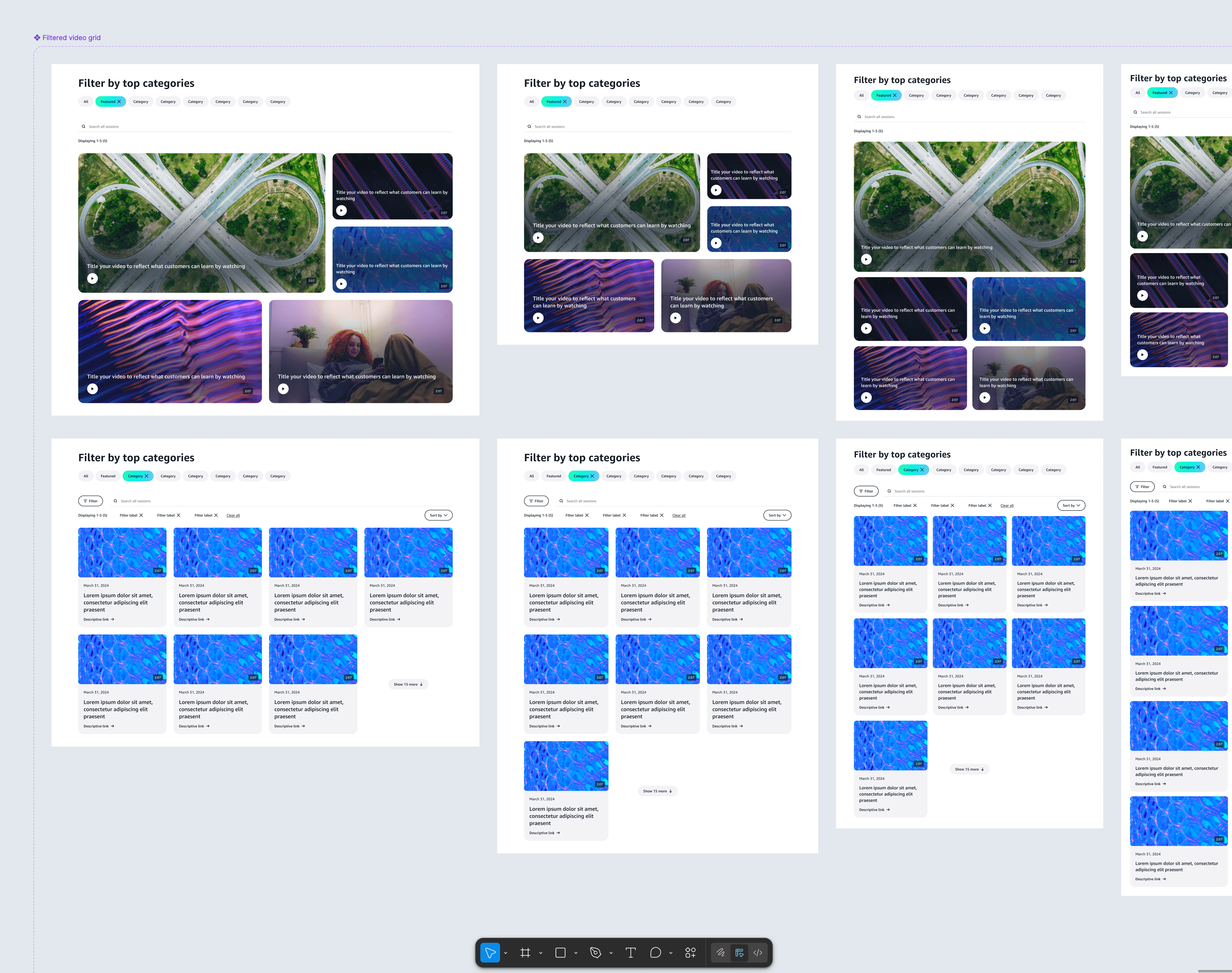1232x973 pixels.
Task: Open the shape tool dropdown chevron
Action: [x=576, y=953]
